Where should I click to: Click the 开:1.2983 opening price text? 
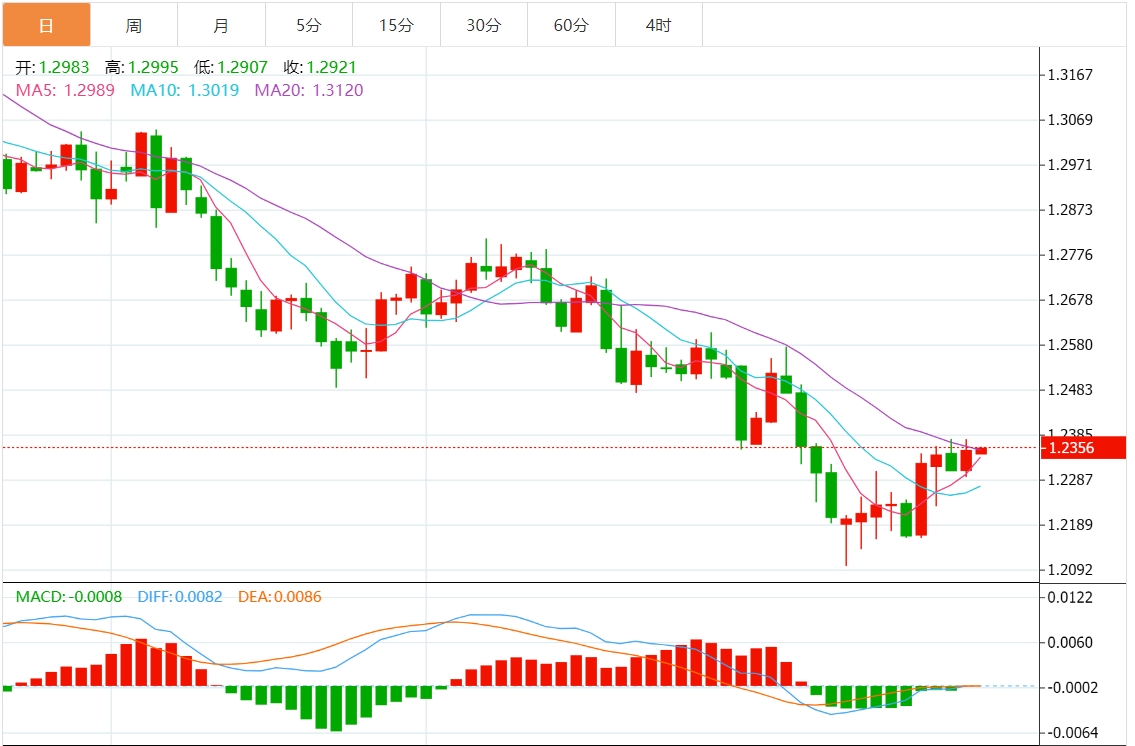[x=52, y=68]
